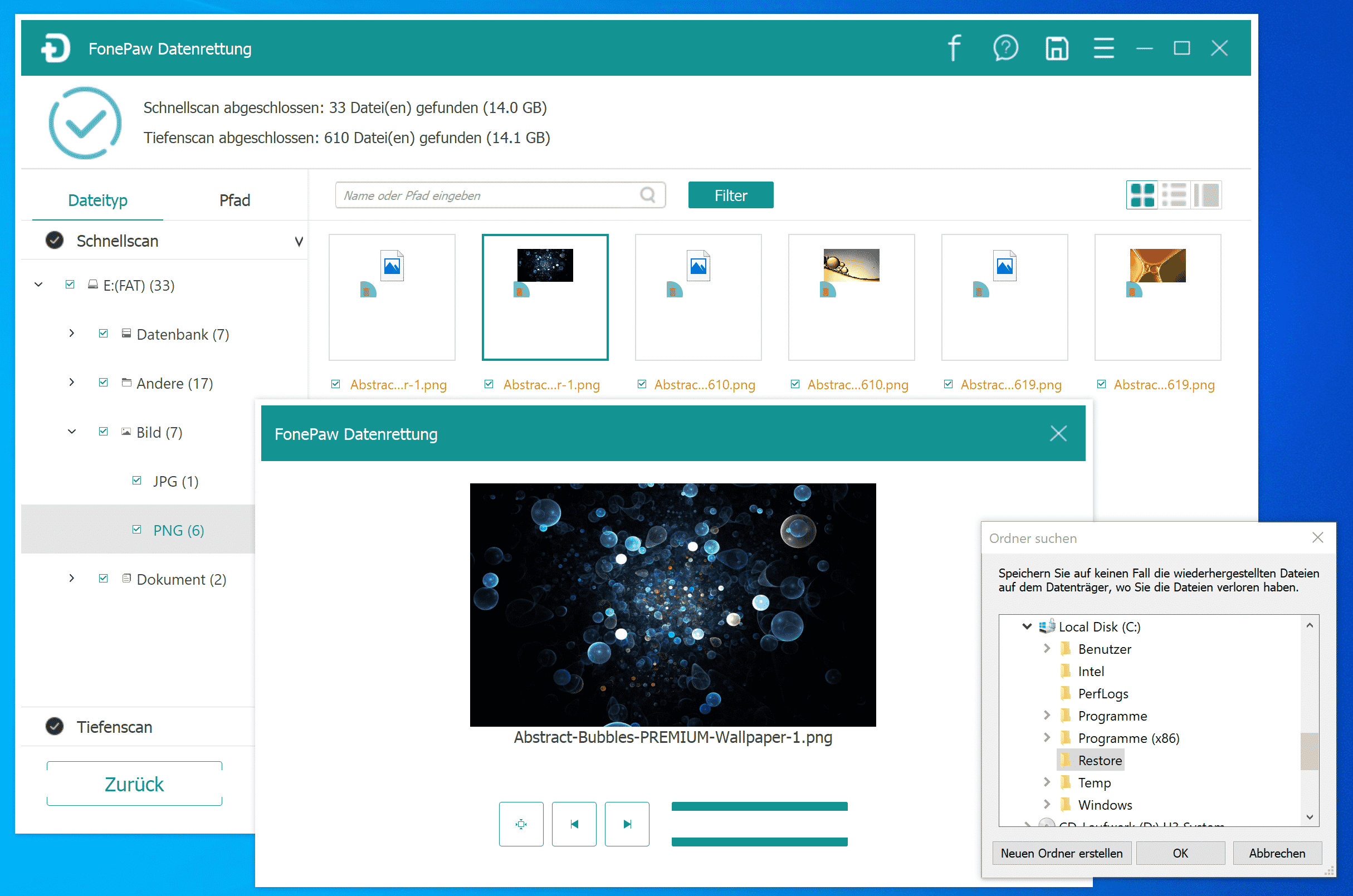The width and height of the screenshot is (1353, 896).
Task: Switch to thumbnail grid view
Action: point(1142,195)
